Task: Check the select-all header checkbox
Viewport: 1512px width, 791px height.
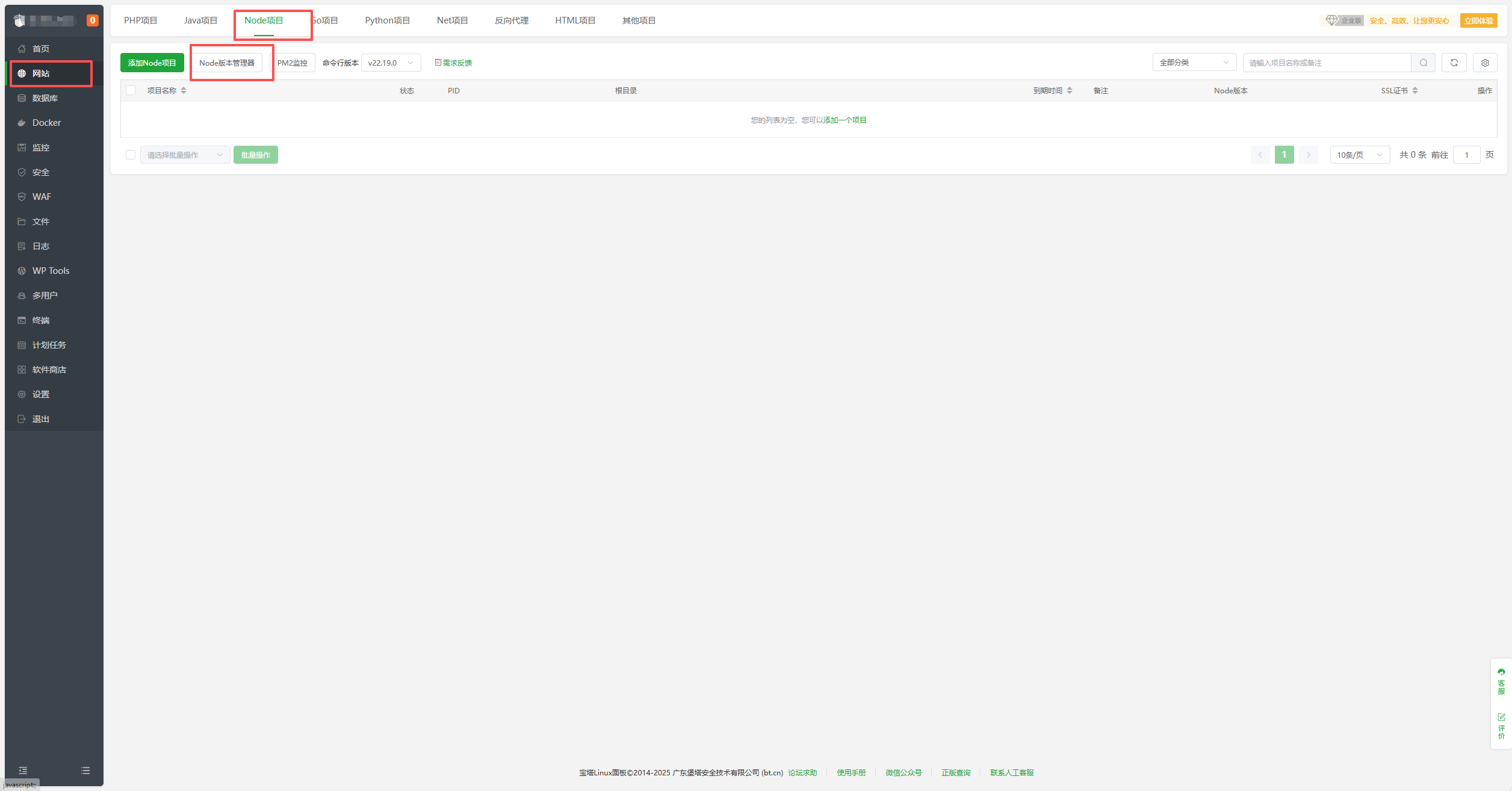Action: pos(131,91)
